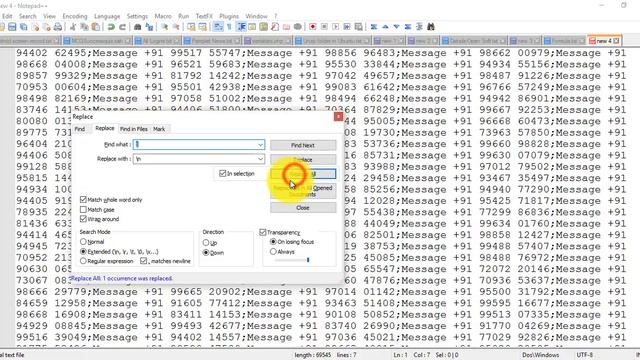Screen dimensions: 640x360
Task: Click the Redo arrow icon
Action: coord(122,27)
